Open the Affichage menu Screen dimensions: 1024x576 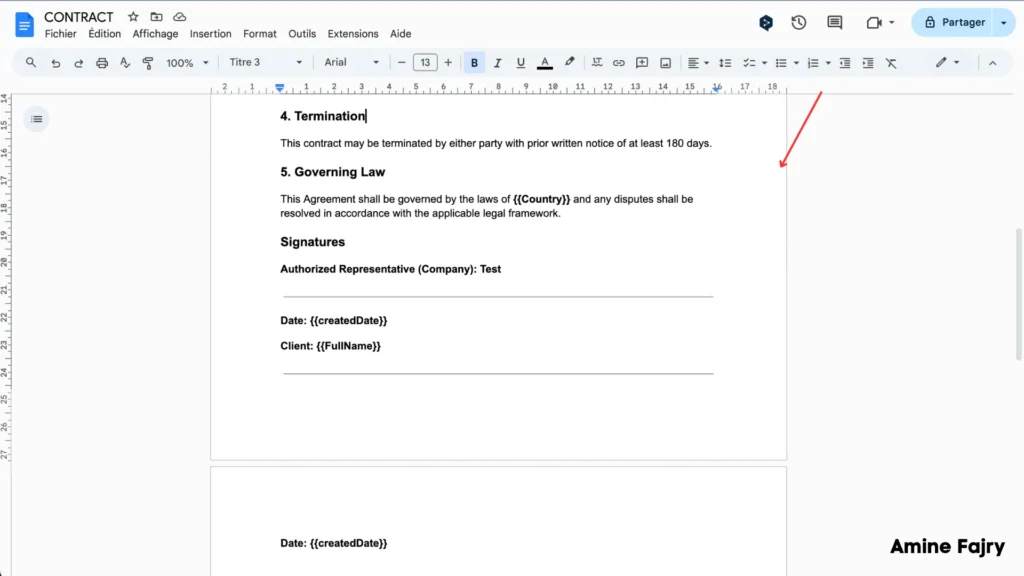click(155, 34)
